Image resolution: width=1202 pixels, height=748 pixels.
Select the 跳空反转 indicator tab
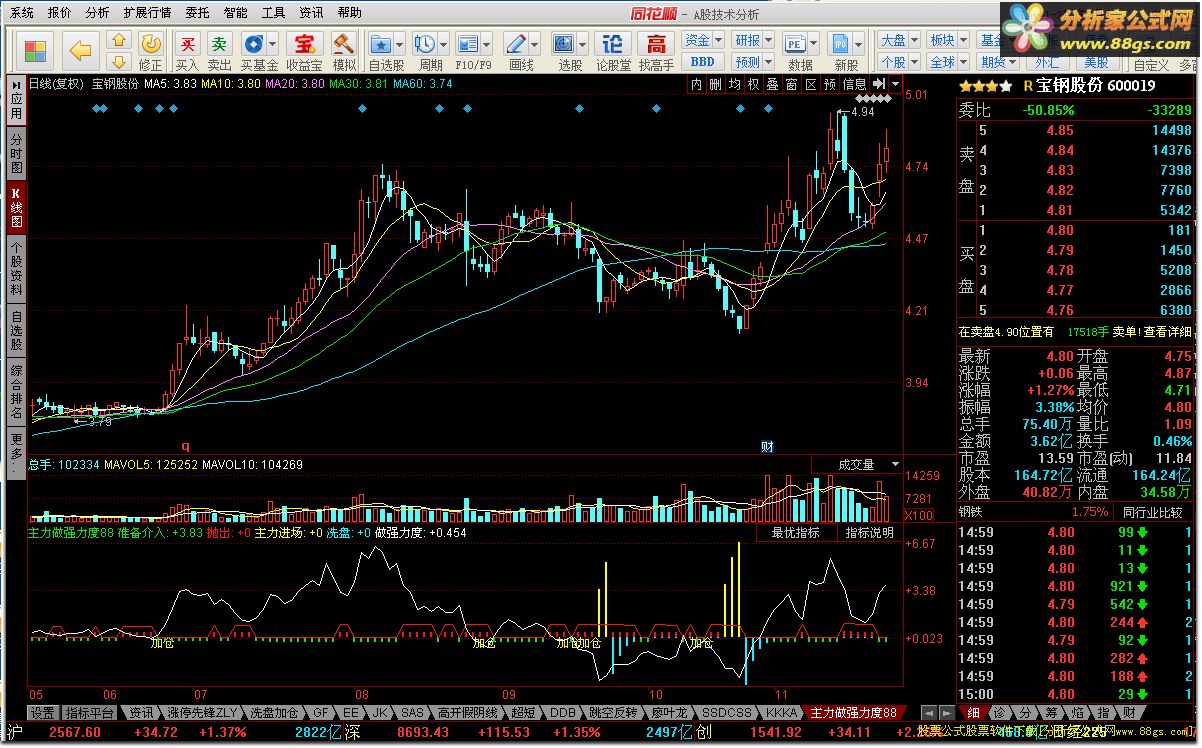point(613,713)
